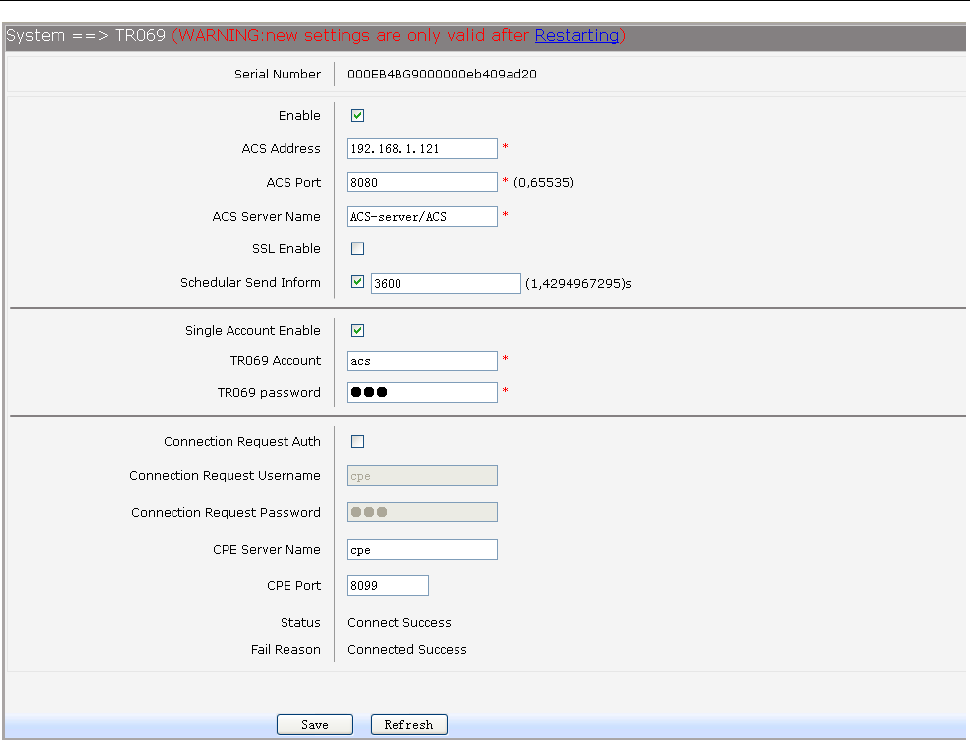Focus the ACS Server Name field
This screenshot has height=740, width=970.
(x=422, y=217)
